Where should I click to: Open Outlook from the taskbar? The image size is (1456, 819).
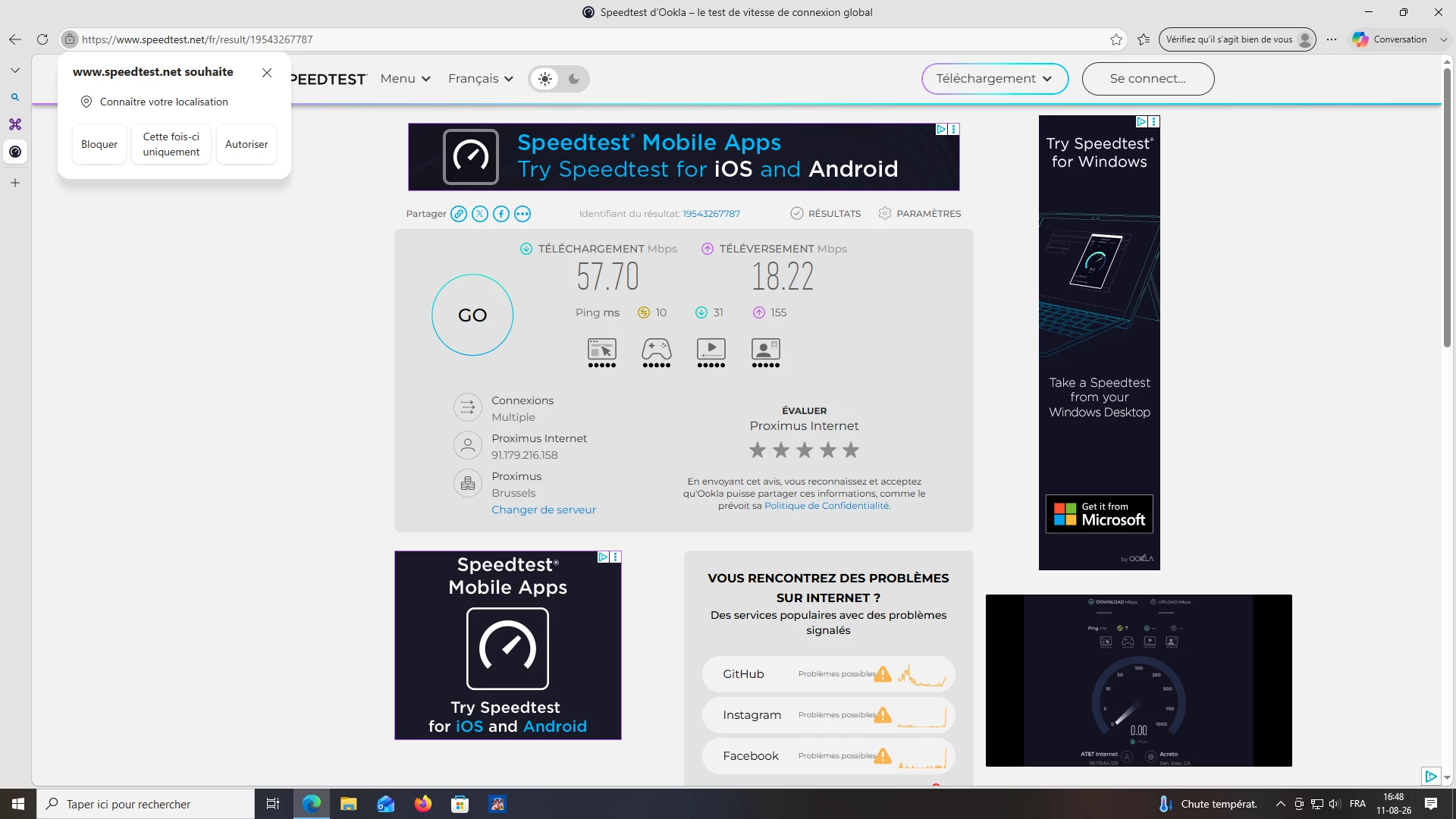tap(386, 804)
